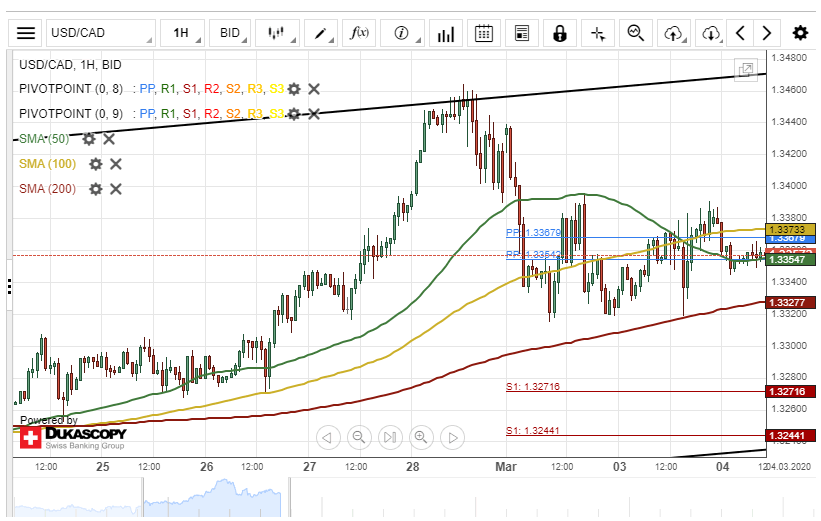Viewport: 821px width, 521px height.
Task: Click the 1.33733 SMA price tag
Action: pyautogui.click(x=790, y=229)
